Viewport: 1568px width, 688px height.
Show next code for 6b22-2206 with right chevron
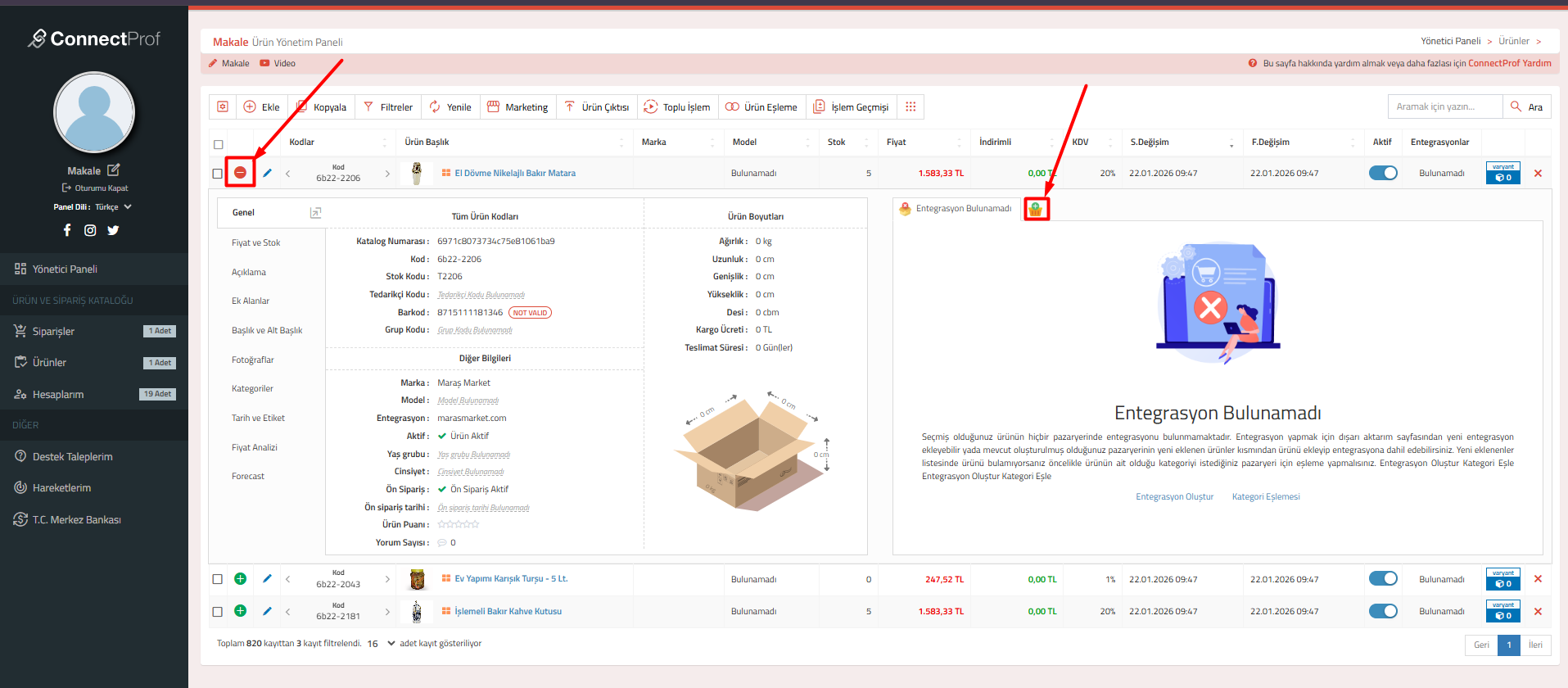pos(387,174)
